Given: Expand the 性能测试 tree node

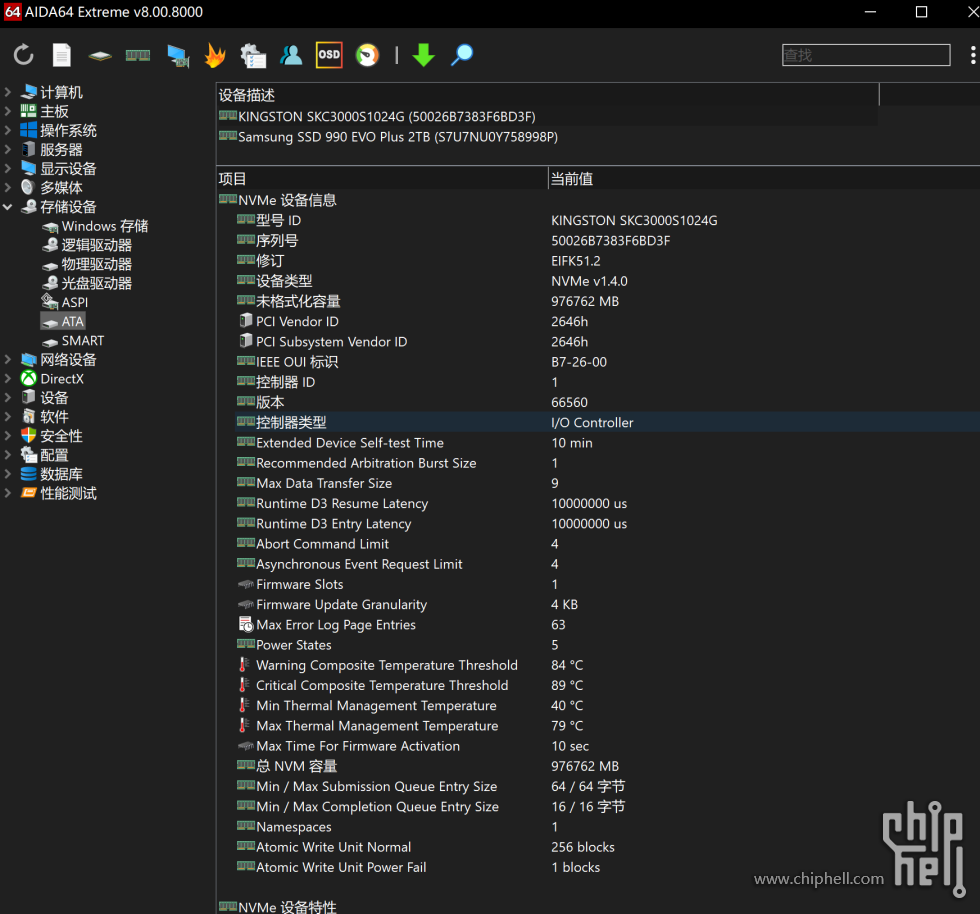Looking at the screenshot, I should click(x=8, y=493).
